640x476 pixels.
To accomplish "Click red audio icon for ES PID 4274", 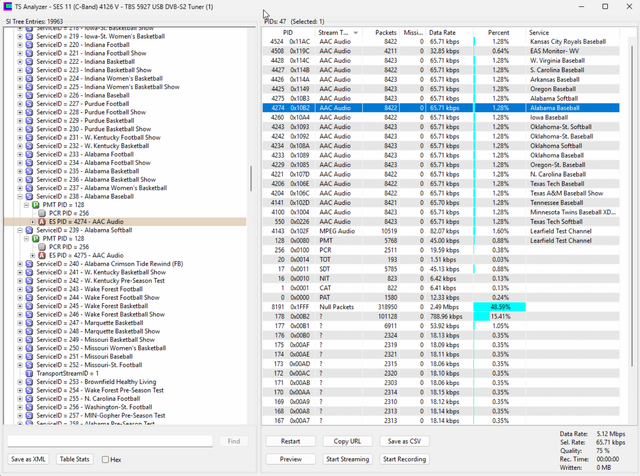I will (42, 222).
